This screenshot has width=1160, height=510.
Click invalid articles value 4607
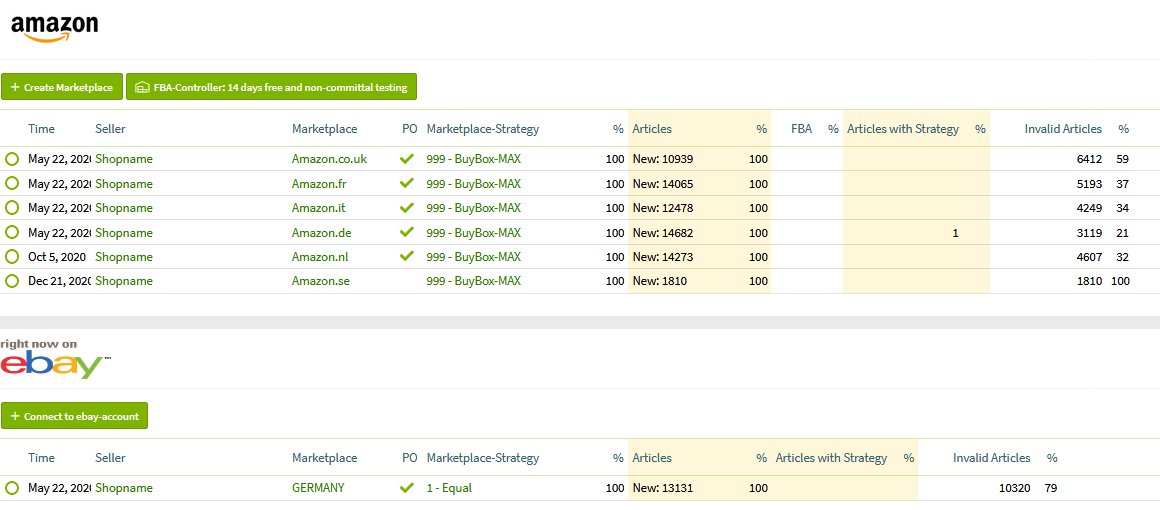1090,257
